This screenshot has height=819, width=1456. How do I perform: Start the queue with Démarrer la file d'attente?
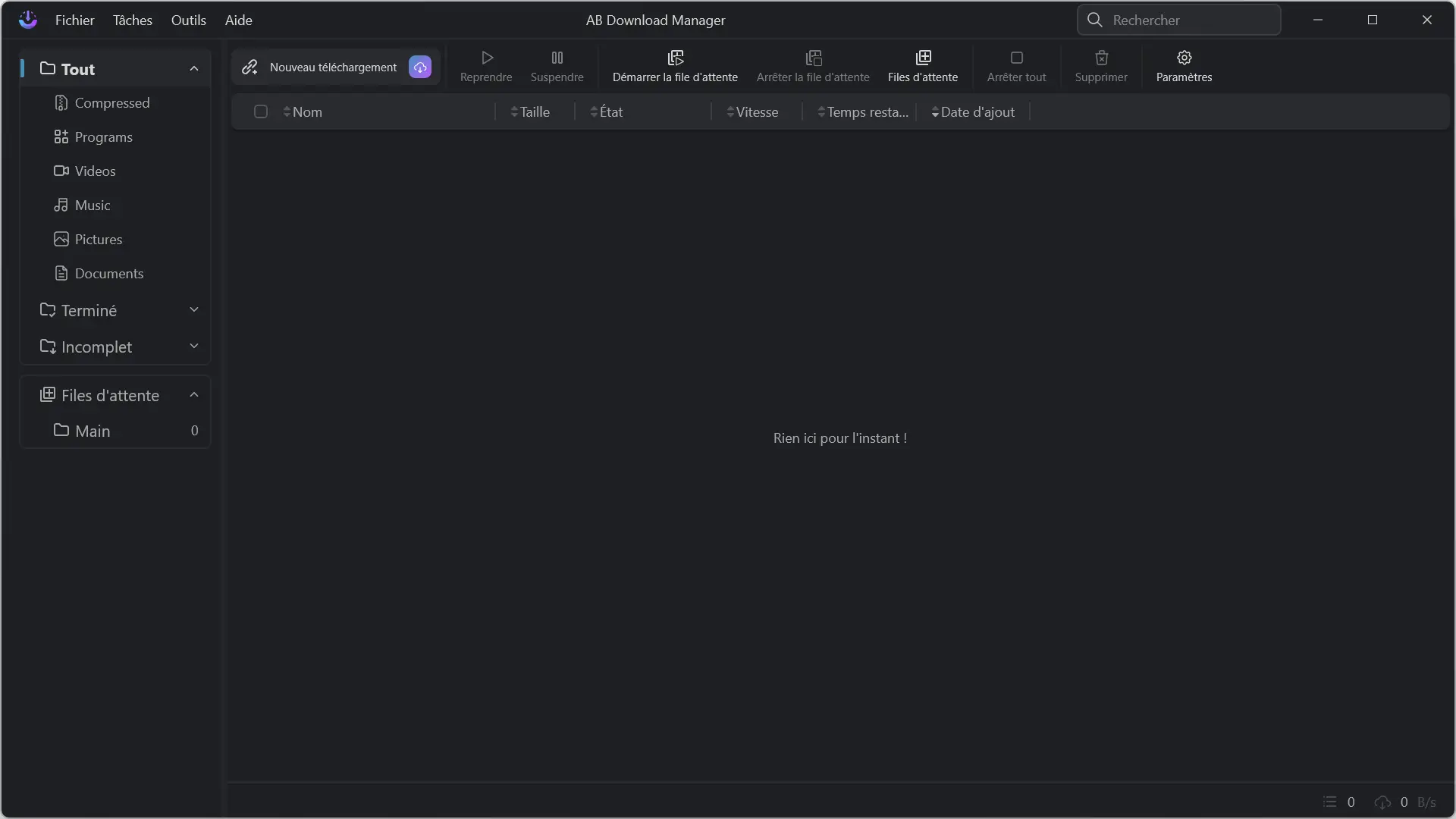(675, 67)
